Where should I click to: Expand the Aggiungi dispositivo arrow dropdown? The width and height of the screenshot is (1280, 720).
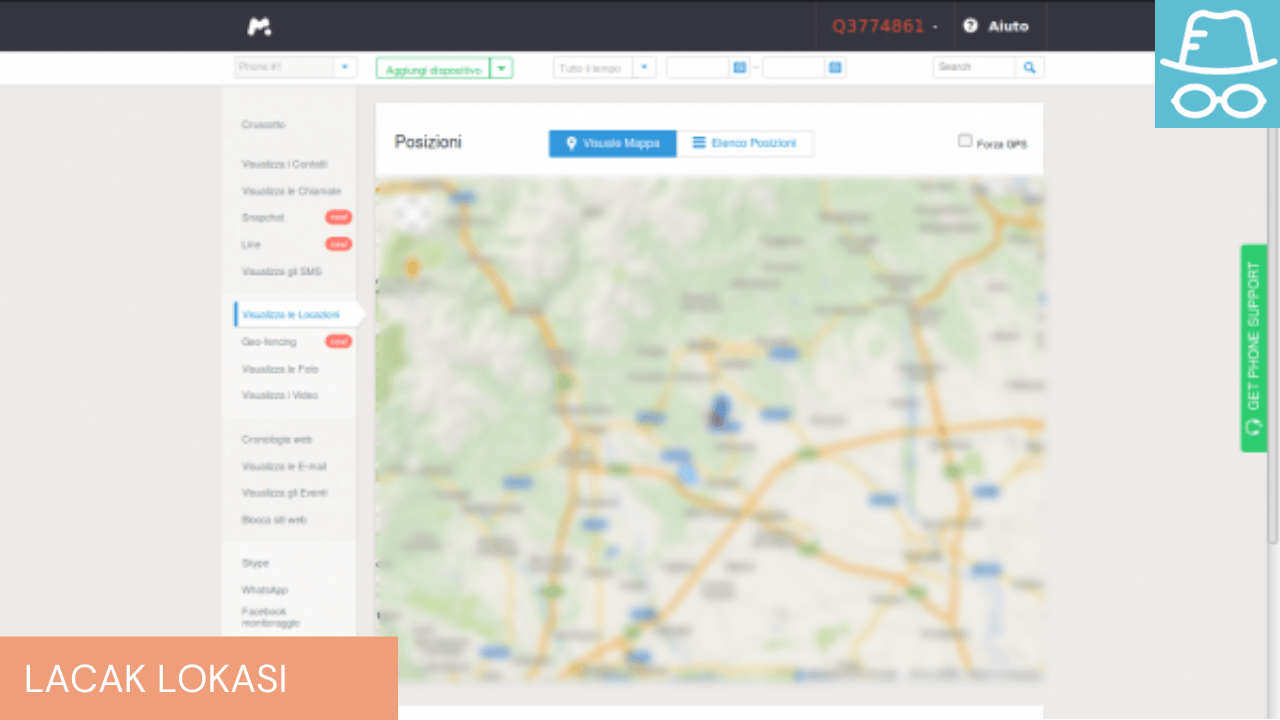(x=502, y=68)
